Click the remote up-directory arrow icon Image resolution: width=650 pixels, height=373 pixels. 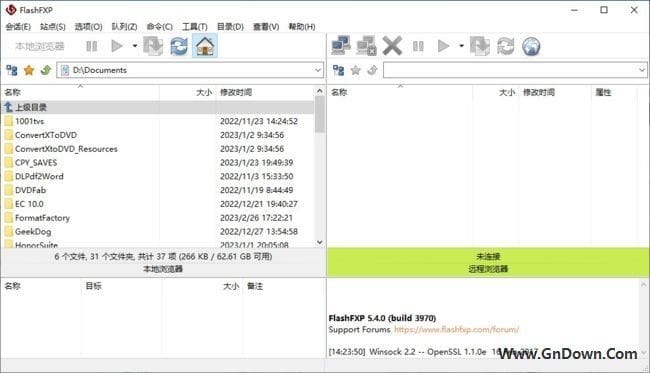point(372,70)
